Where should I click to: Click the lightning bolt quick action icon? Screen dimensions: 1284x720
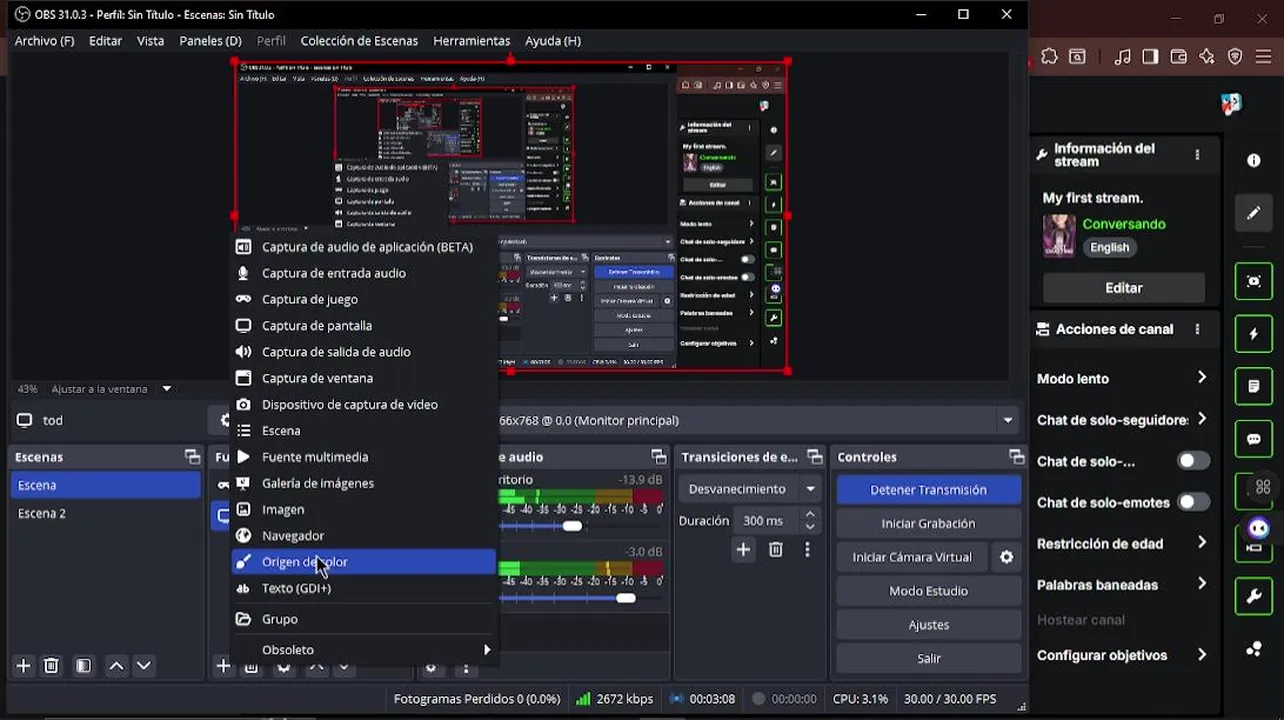click(x=1254, y=334)
